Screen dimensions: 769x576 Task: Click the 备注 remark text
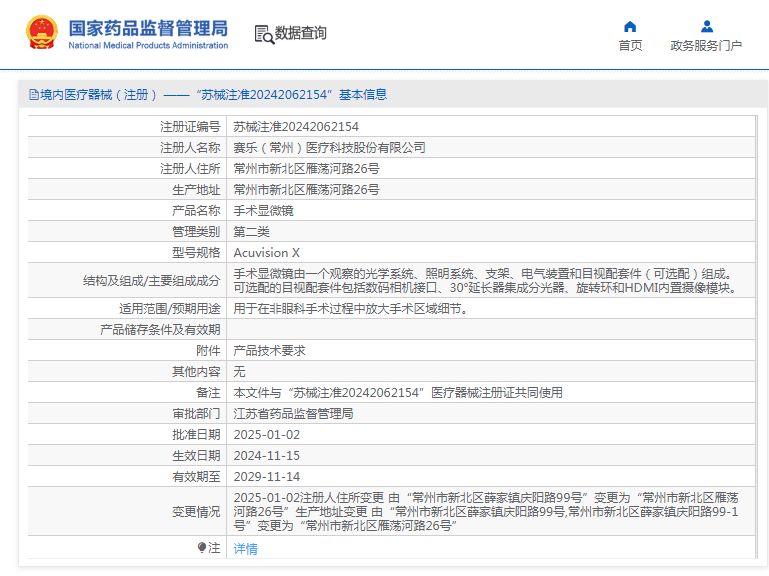(398, 393)
